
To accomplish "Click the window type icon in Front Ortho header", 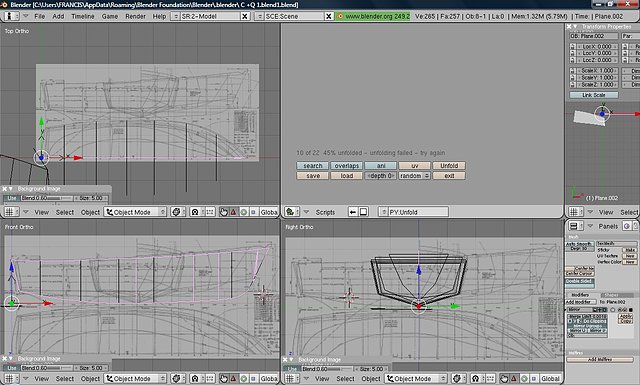I will [x=11, y=378].
